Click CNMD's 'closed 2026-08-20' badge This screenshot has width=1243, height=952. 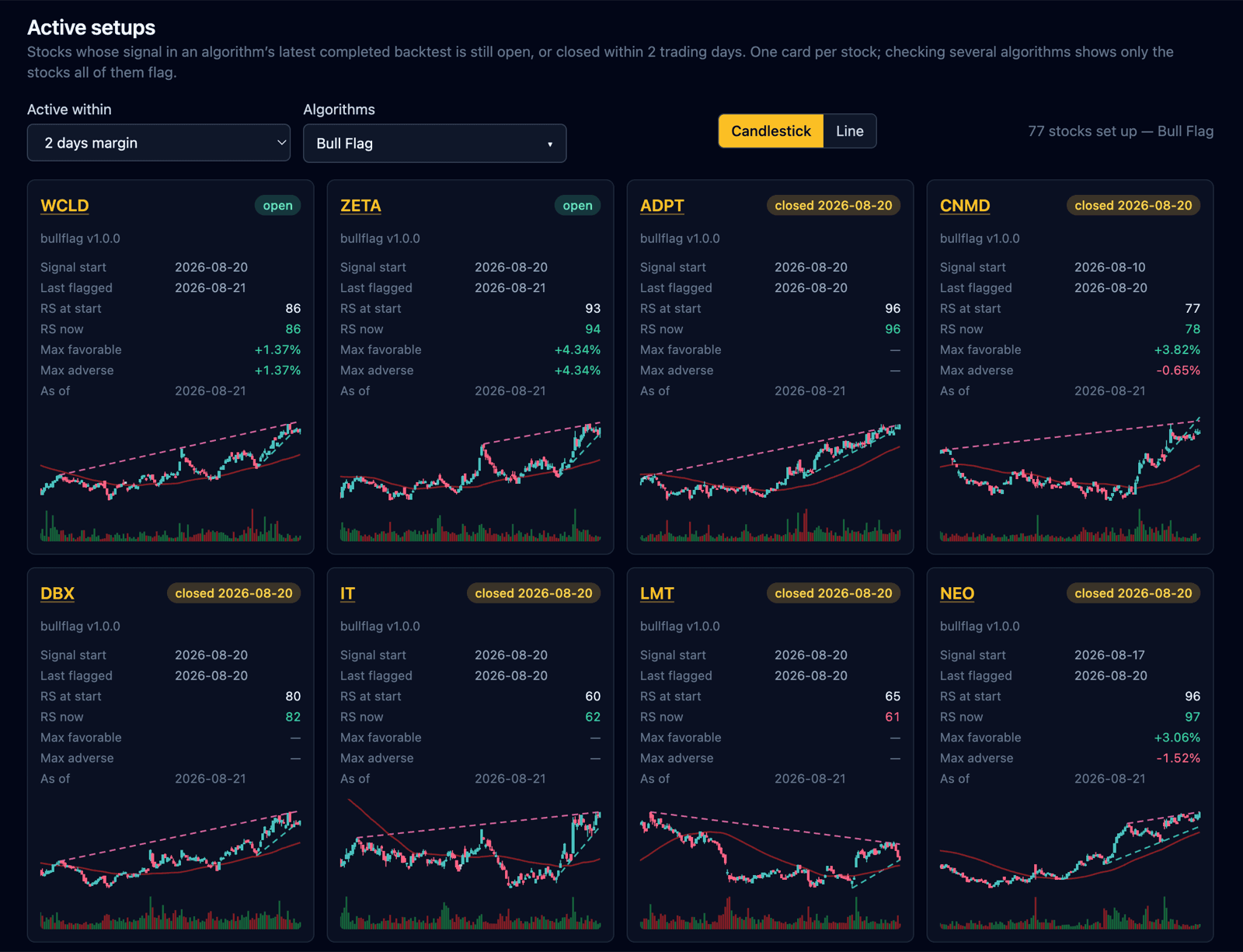pos(1133,206)
